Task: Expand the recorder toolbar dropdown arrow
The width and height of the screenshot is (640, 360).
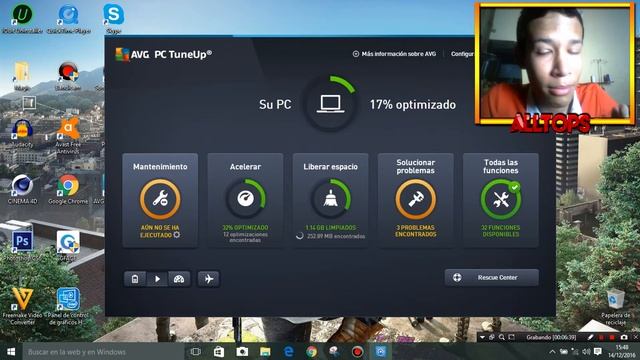Action: pyautogui.click(x=482, y=338)
